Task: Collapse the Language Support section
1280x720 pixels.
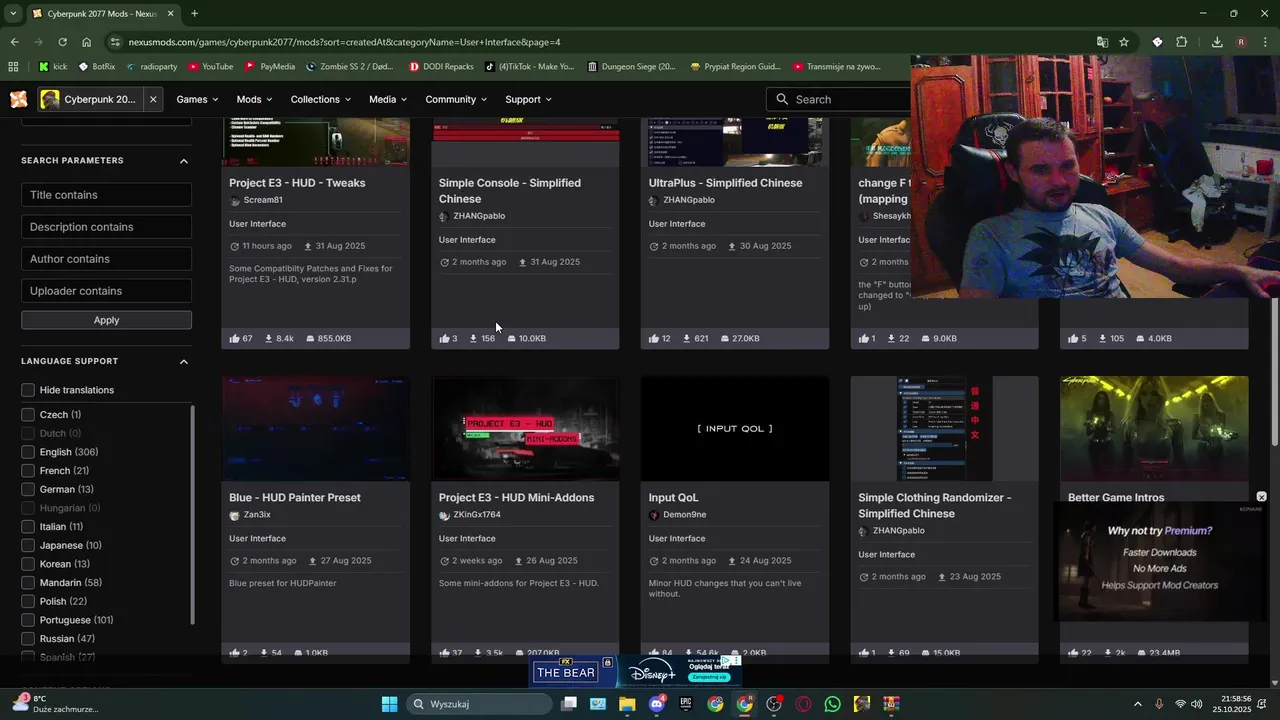Action: coord(184,361)
